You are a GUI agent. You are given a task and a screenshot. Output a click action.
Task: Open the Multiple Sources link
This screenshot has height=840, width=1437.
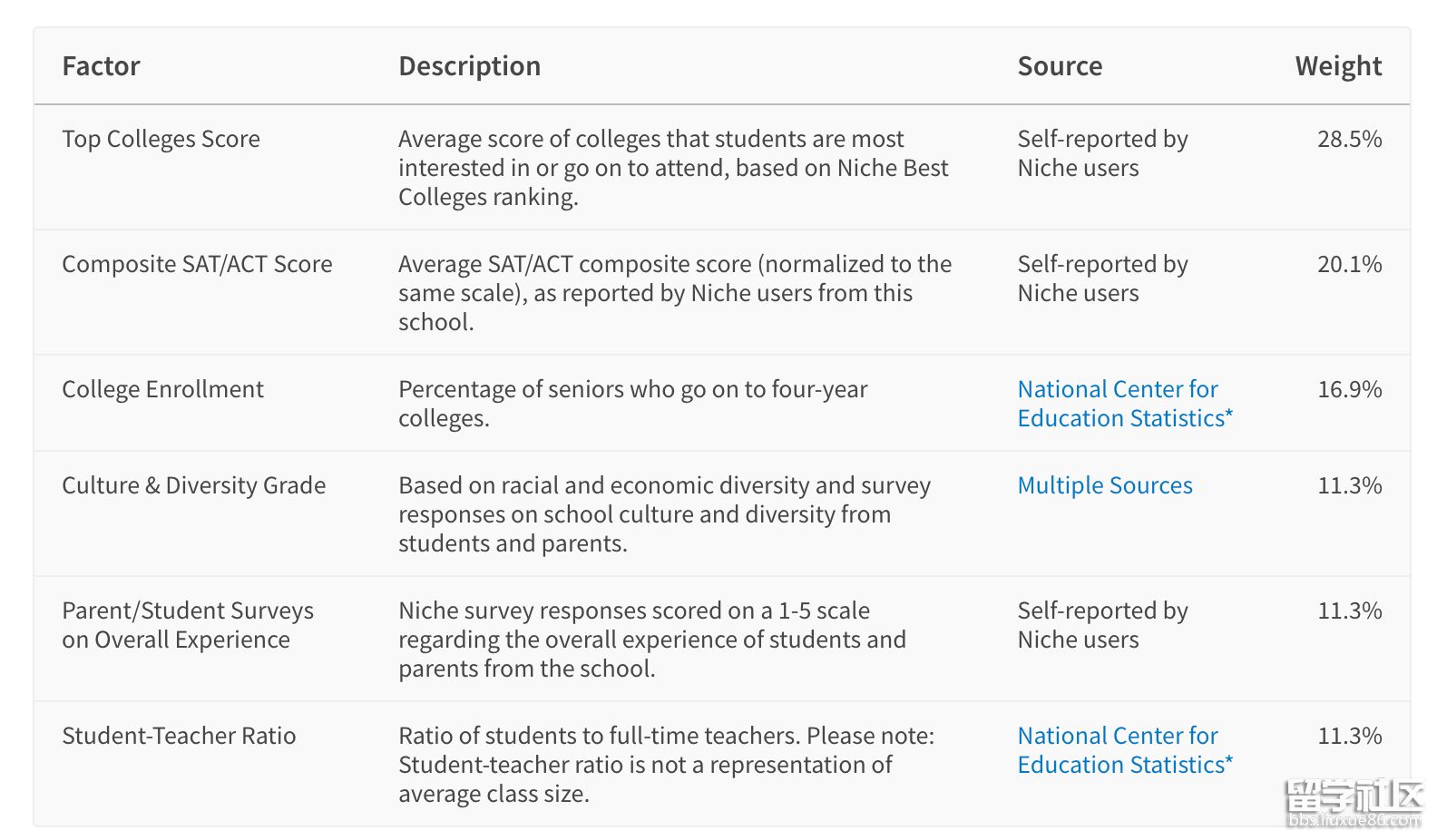click(1104, 485)
